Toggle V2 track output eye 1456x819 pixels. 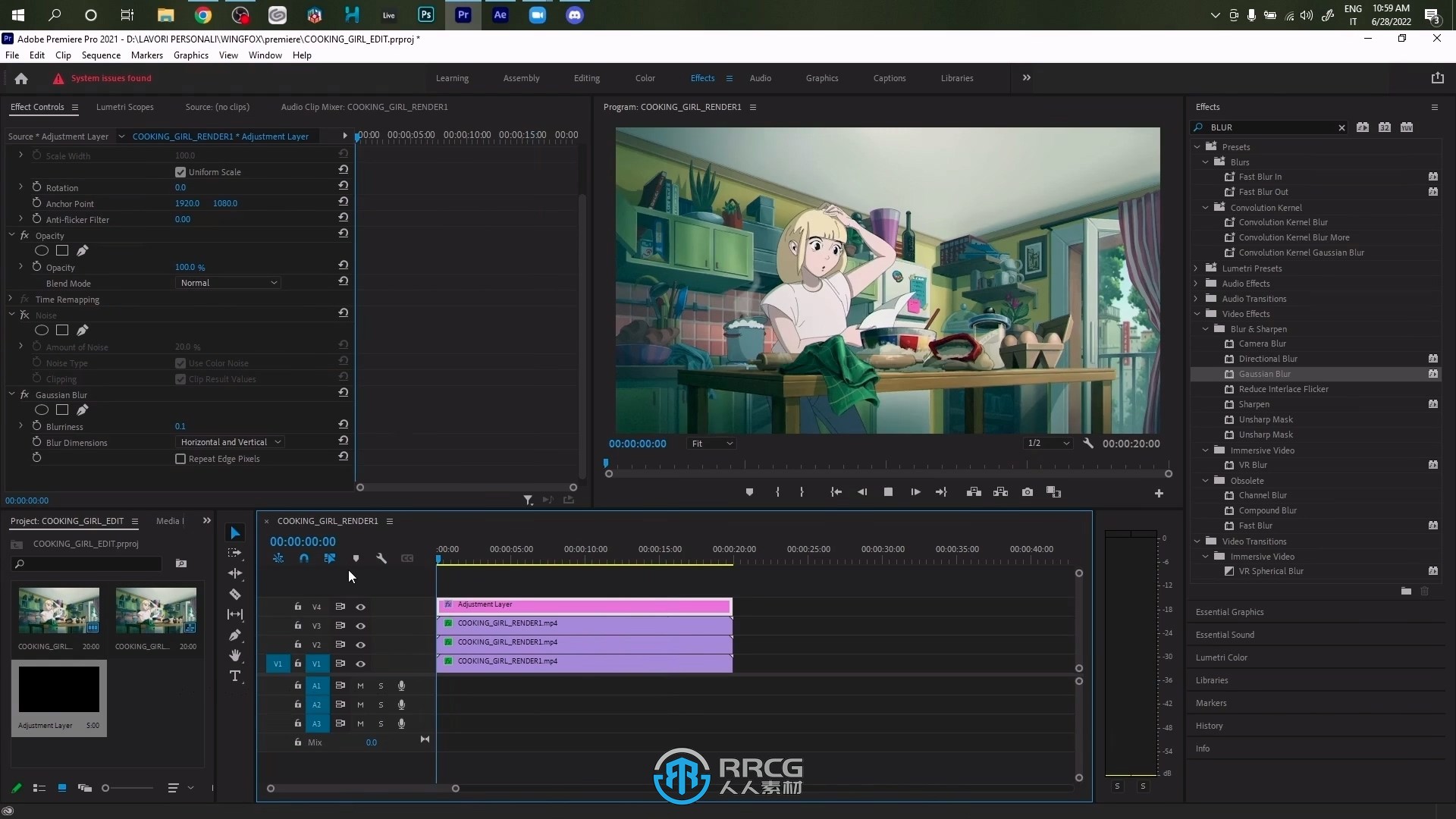tap(361, 645)
